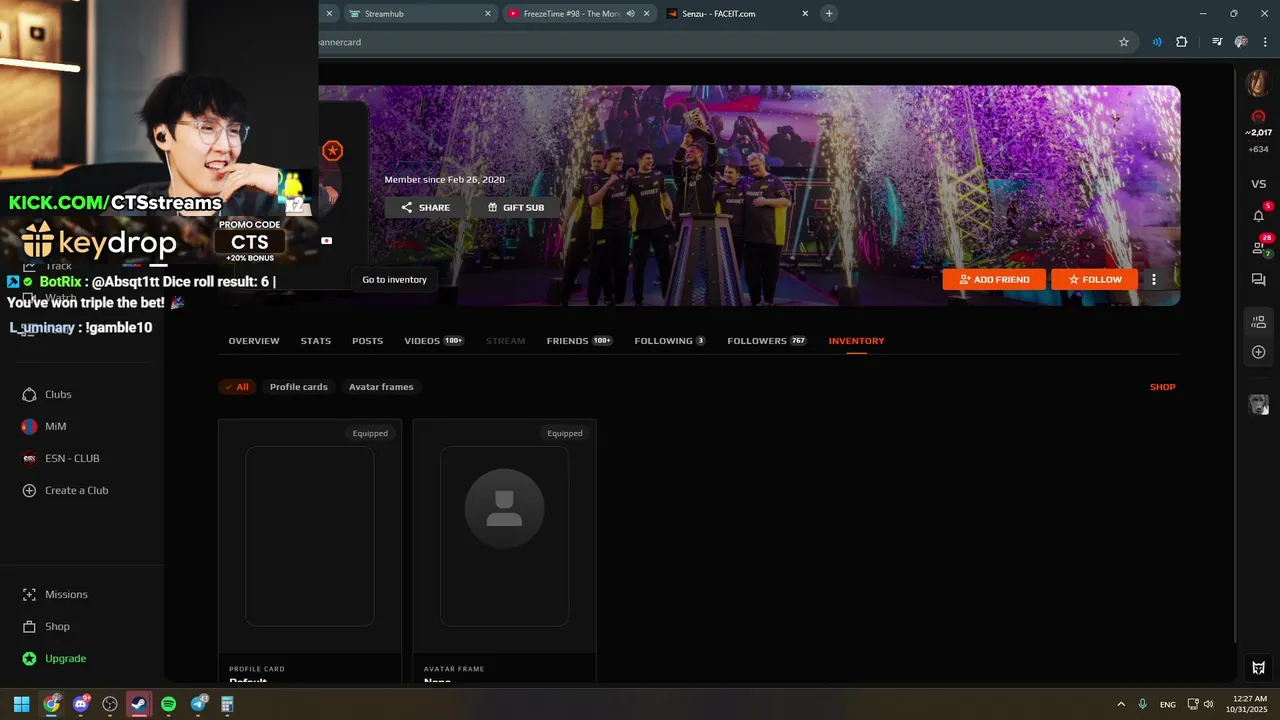Open notifications bell in right sidebar

pyautogui.click(x=1259, y=215)
